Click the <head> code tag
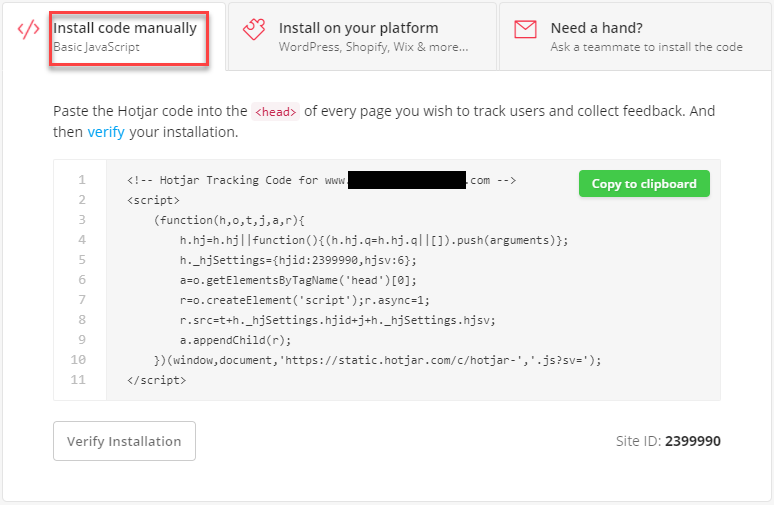 (275, 112)
